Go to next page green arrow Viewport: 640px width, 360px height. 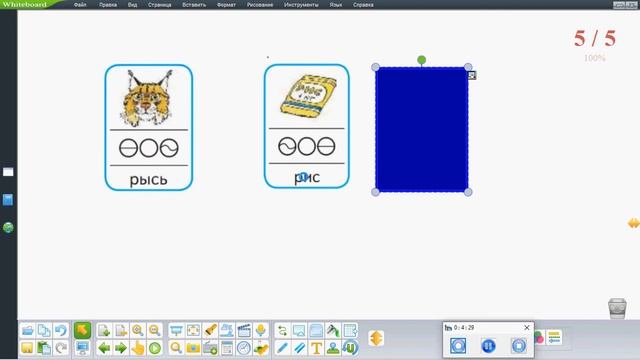(x=121, y=348)
